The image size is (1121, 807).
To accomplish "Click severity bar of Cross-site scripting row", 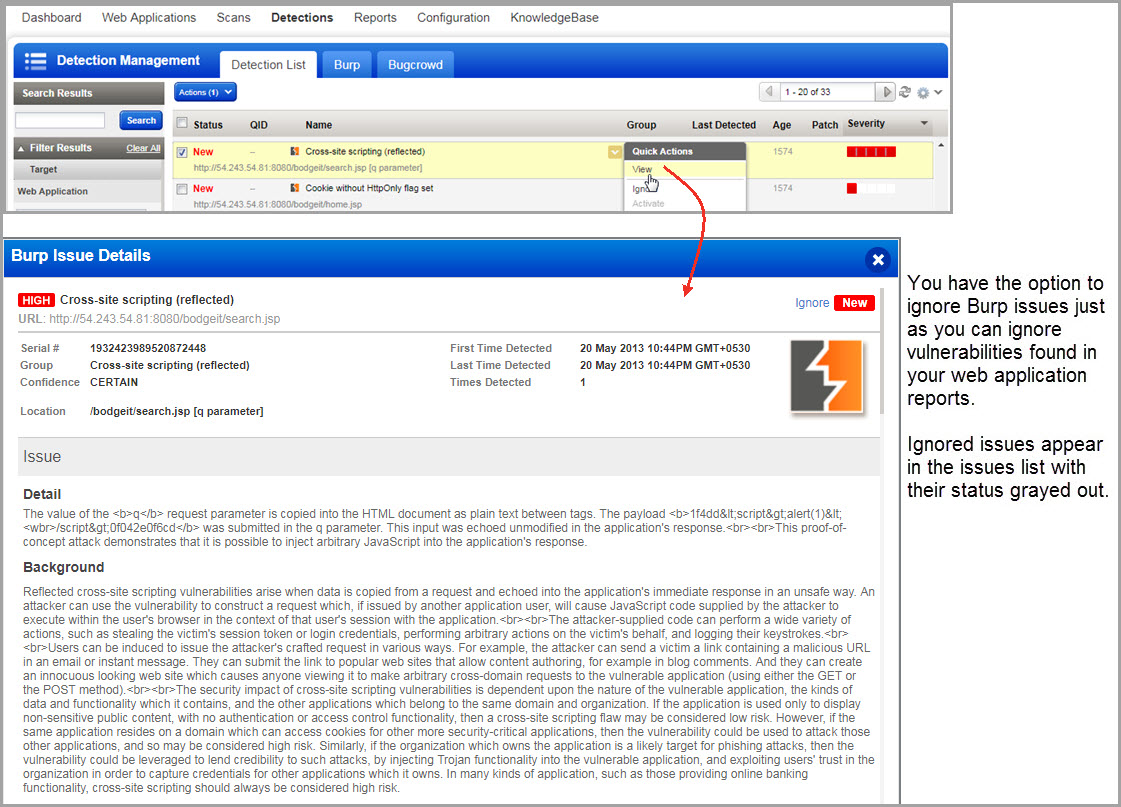I will [x=871, y=152].
